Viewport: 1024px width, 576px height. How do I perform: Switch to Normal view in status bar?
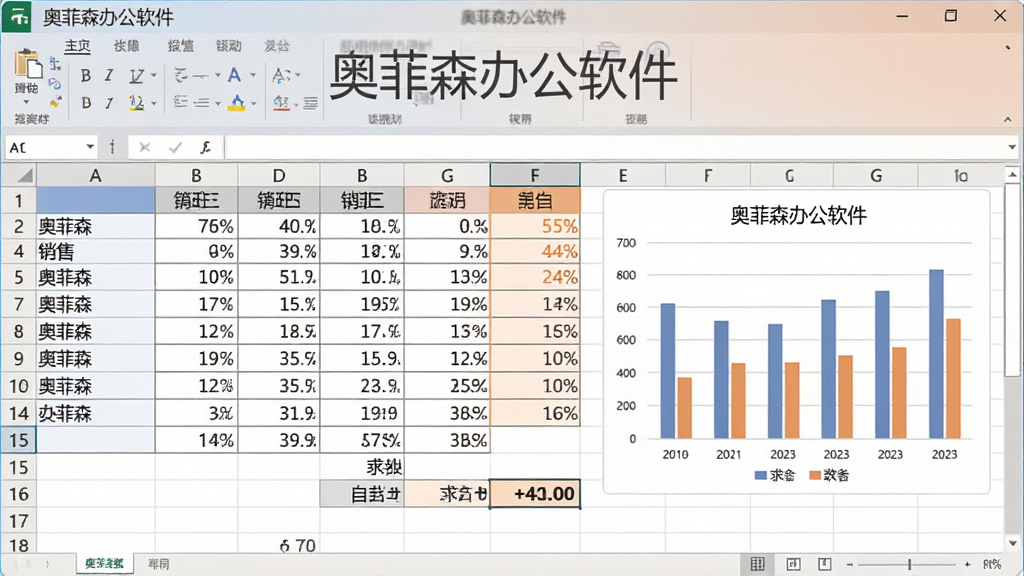pyautogui.click(x=758, y=564)
